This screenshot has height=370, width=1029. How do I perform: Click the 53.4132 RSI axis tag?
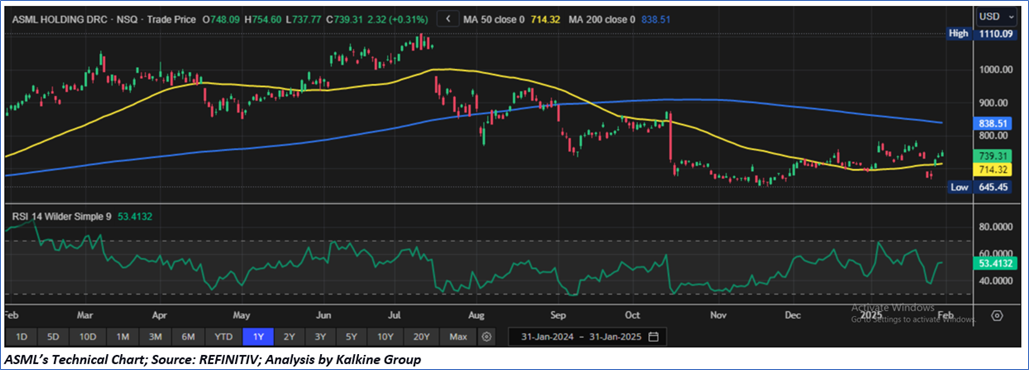(x=996, y=263)
